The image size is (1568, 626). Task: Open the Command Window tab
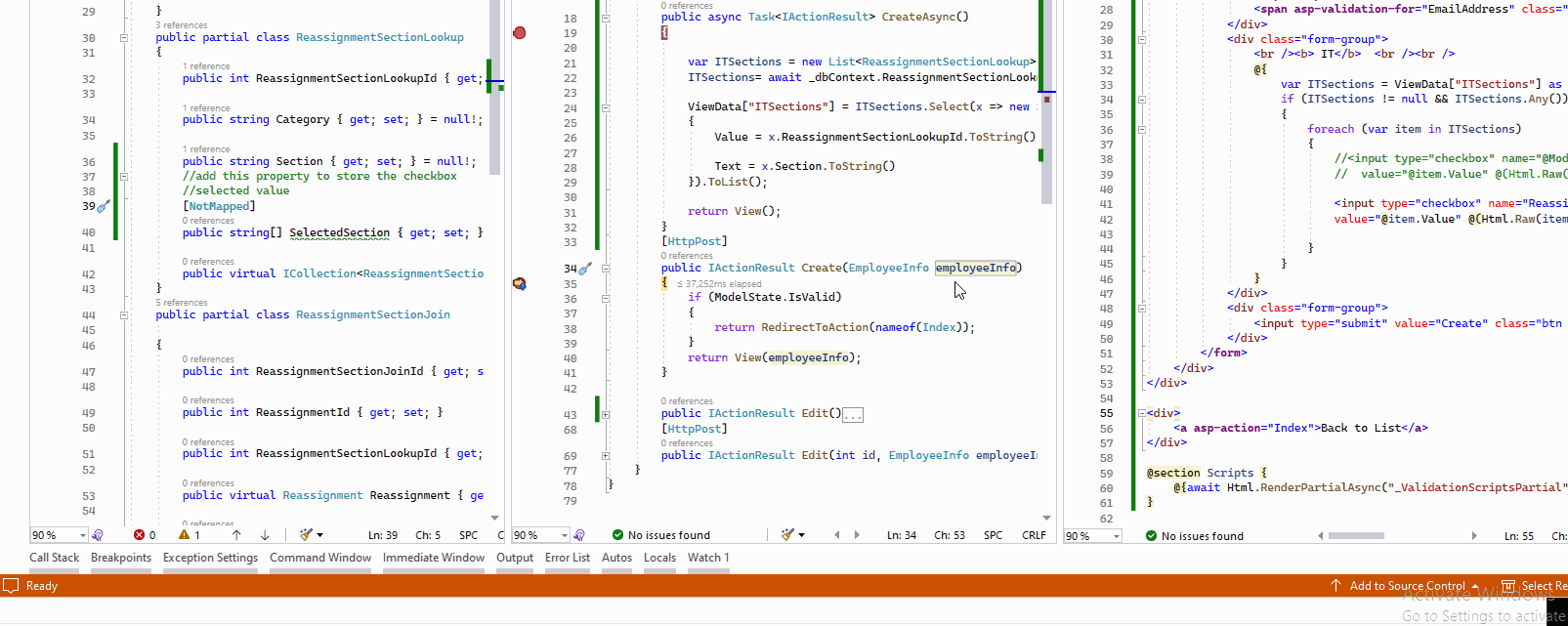320,558
